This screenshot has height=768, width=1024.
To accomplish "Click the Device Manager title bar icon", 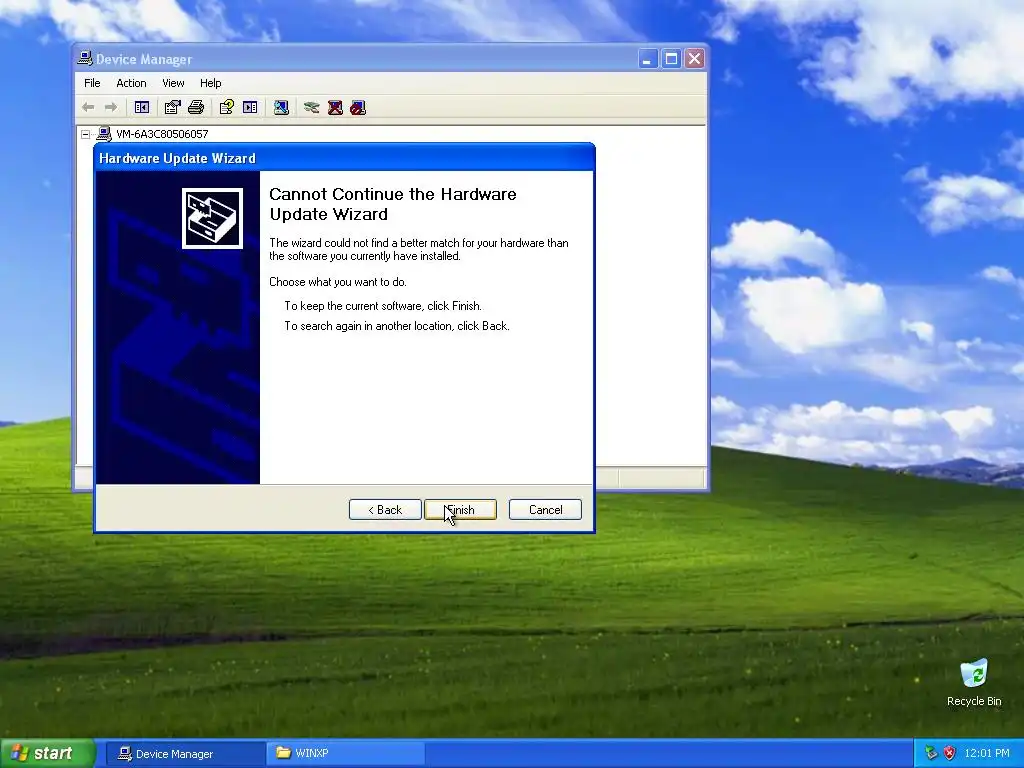I will click(85, 59).
